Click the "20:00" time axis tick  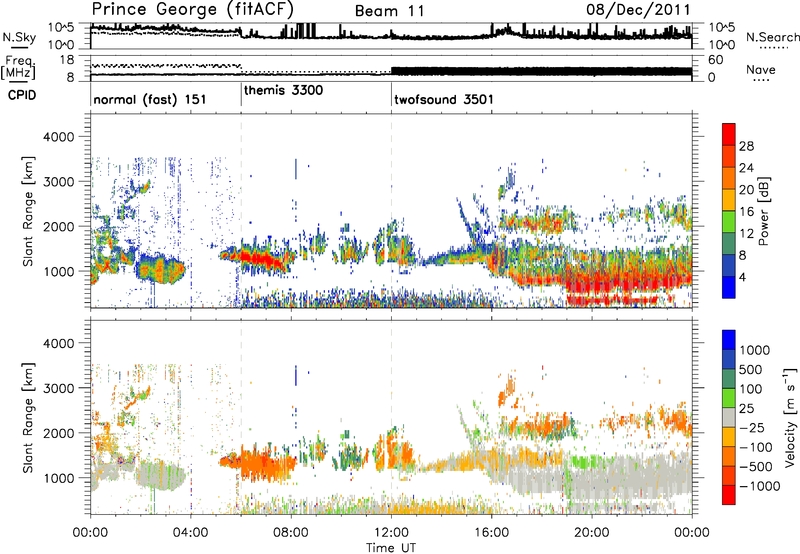coord(592,533)
